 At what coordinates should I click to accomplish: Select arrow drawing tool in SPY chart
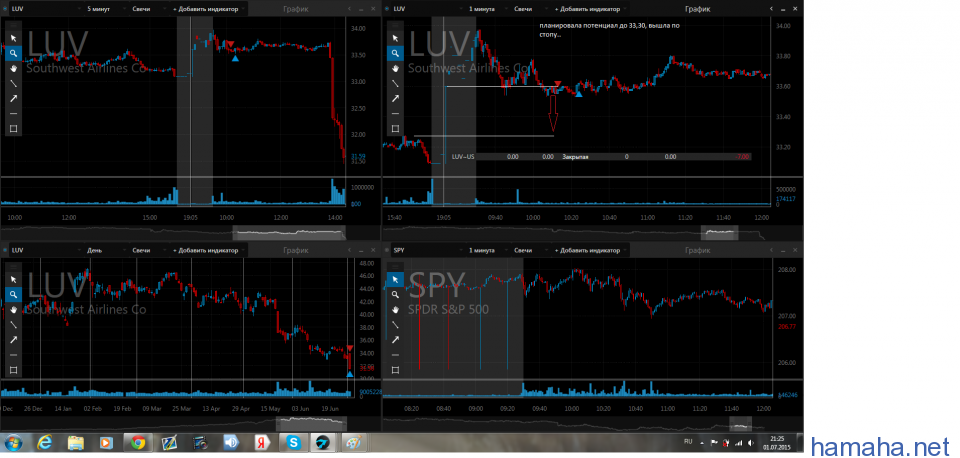click(x=396, y=340)
